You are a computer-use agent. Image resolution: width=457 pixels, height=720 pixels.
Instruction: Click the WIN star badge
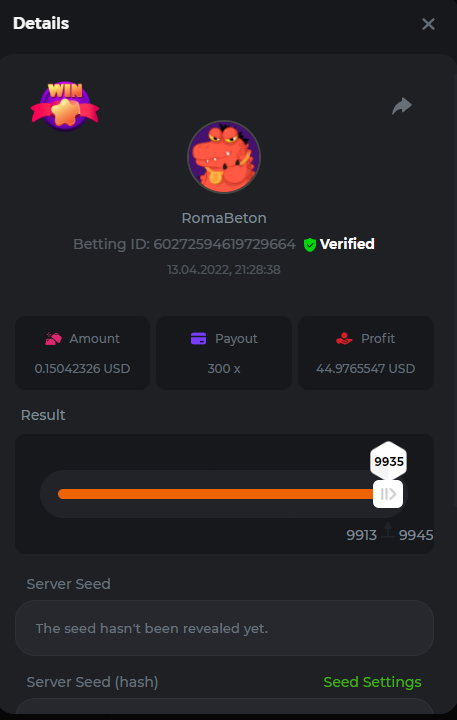[x=65, y=106]
